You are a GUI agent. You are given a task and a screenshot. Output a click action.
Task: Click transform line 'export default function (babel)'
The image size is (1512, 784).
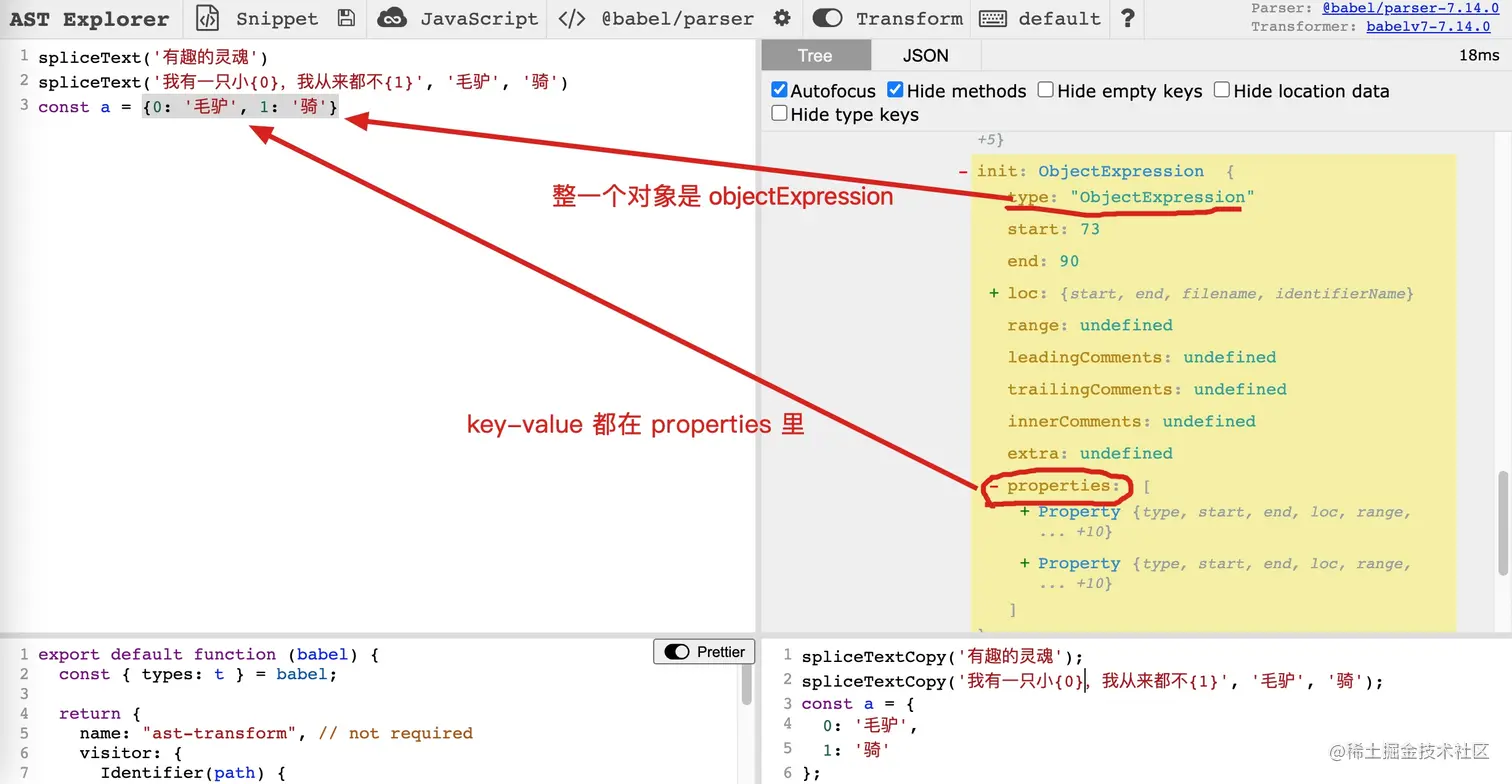pos(209,654)
